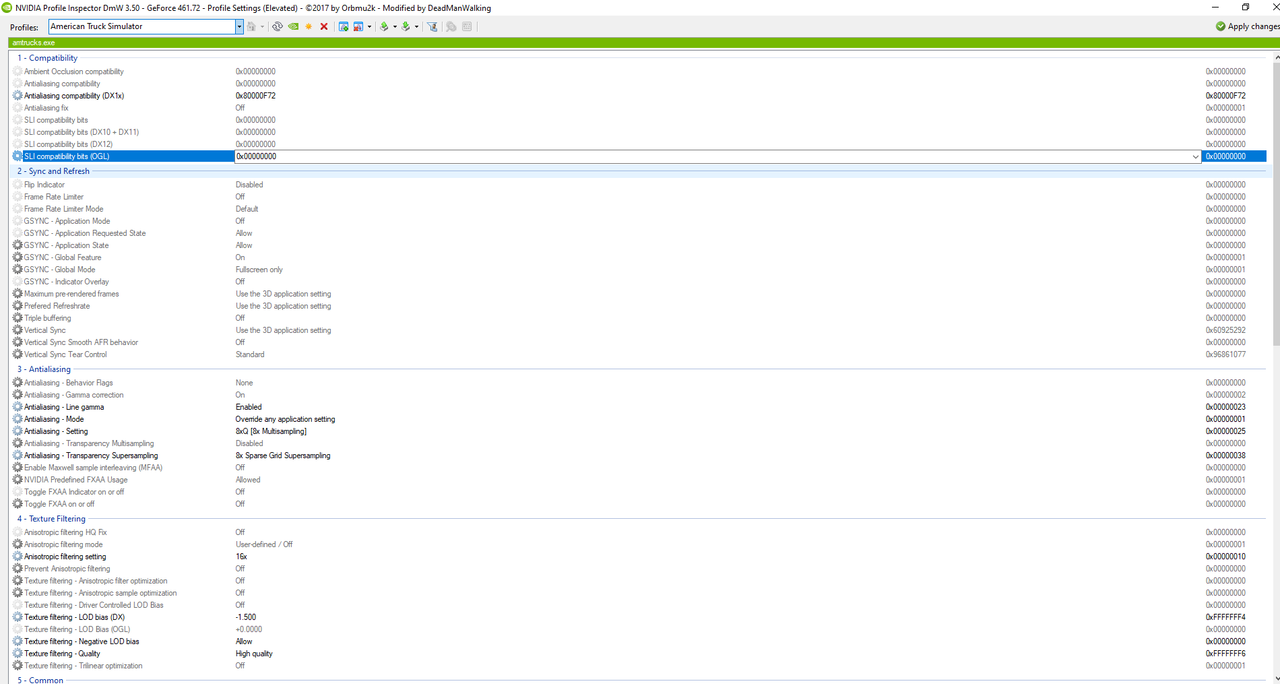Click gear icon beside Antialiasing - Transparency Supersampling
The image size is (1280, 684).
pyautogui.click(x=17, y=455)
